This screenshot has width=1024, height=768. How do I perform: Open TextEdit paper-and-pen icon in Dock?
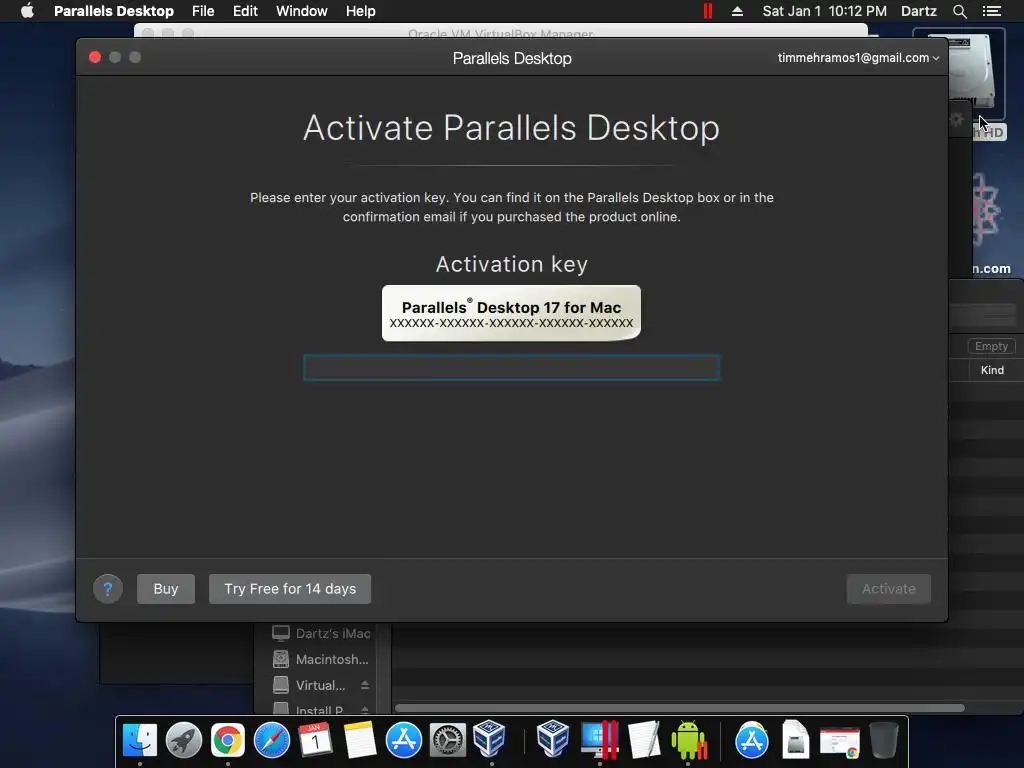click(644, 740)
